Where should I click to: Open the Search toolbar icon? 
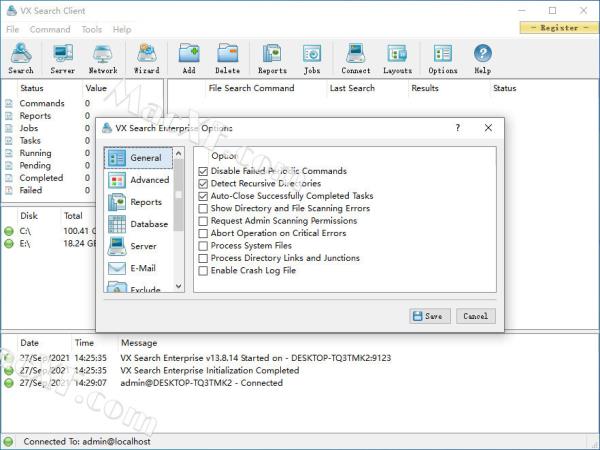(21, 58)
